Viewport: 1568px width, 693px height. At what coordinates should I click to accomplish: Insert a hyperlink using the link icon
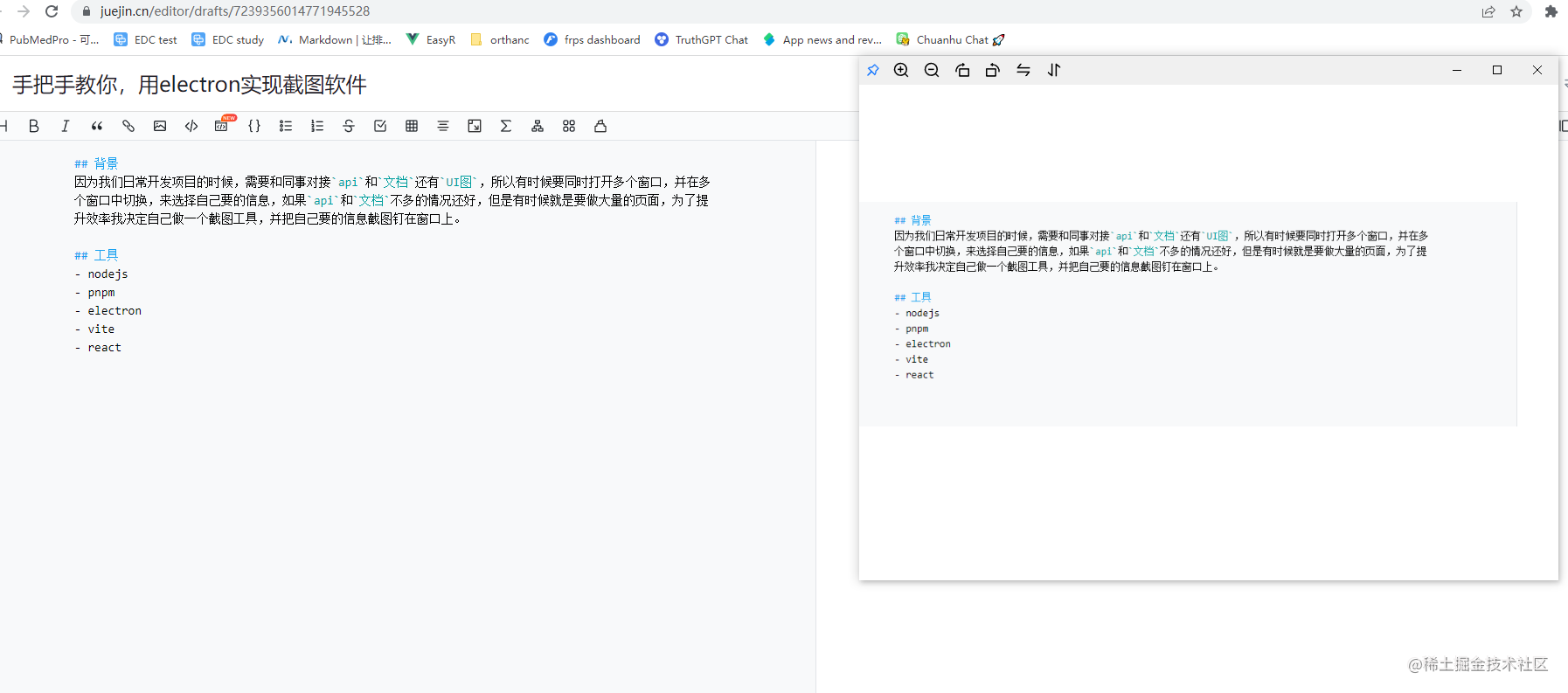[x=128, y=126]
